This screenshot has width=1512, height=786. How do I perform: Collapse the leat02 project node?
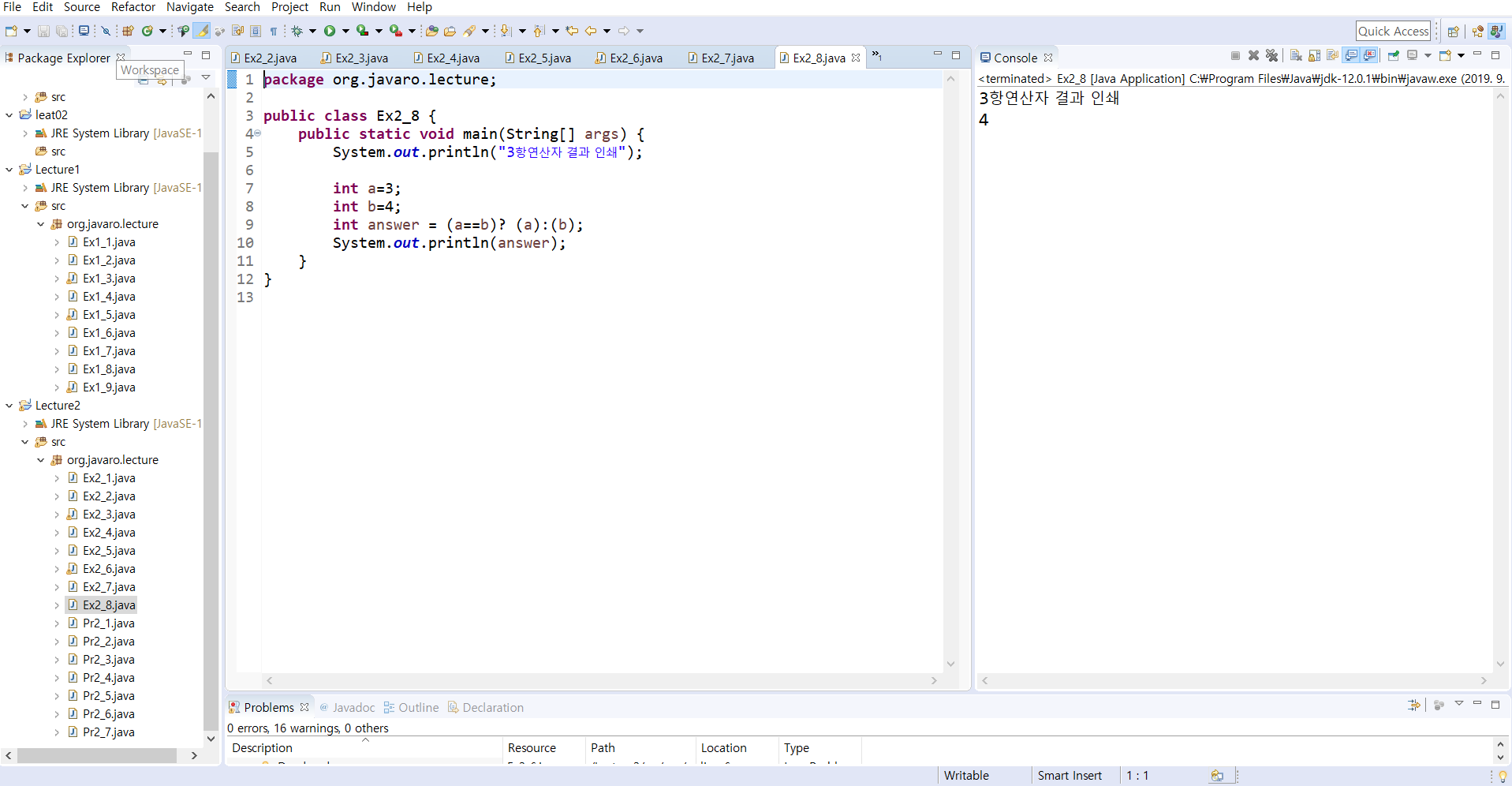point(9,115)
